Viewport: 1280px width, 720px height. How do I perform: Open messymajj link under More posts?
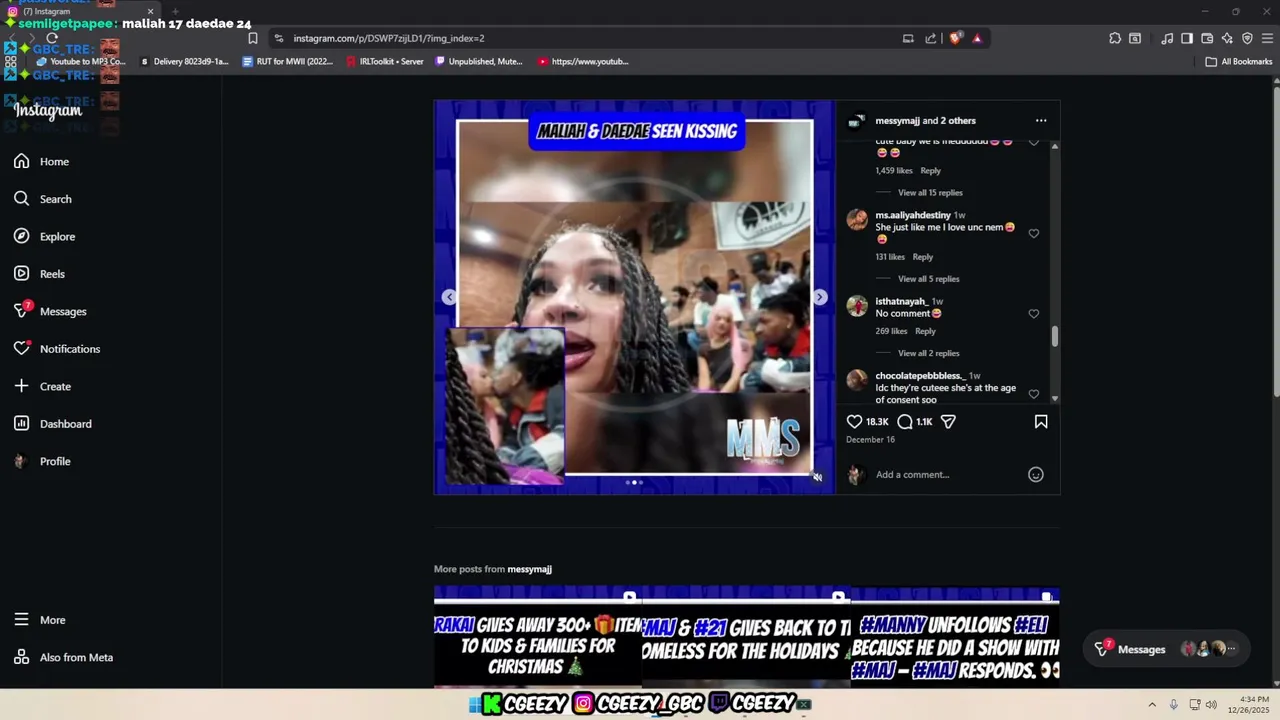(x=529, y=569)
